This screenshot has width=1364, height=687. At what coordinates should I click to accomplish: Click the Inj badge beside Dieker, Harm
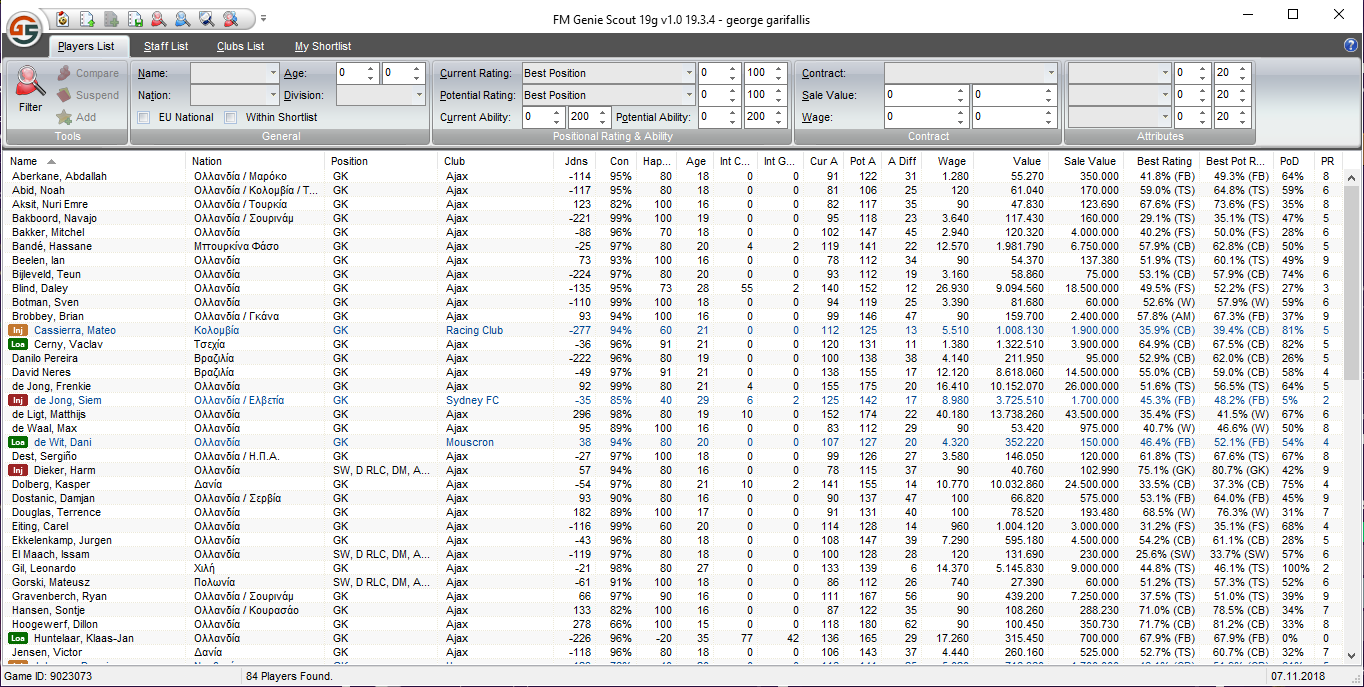point(17,470)
